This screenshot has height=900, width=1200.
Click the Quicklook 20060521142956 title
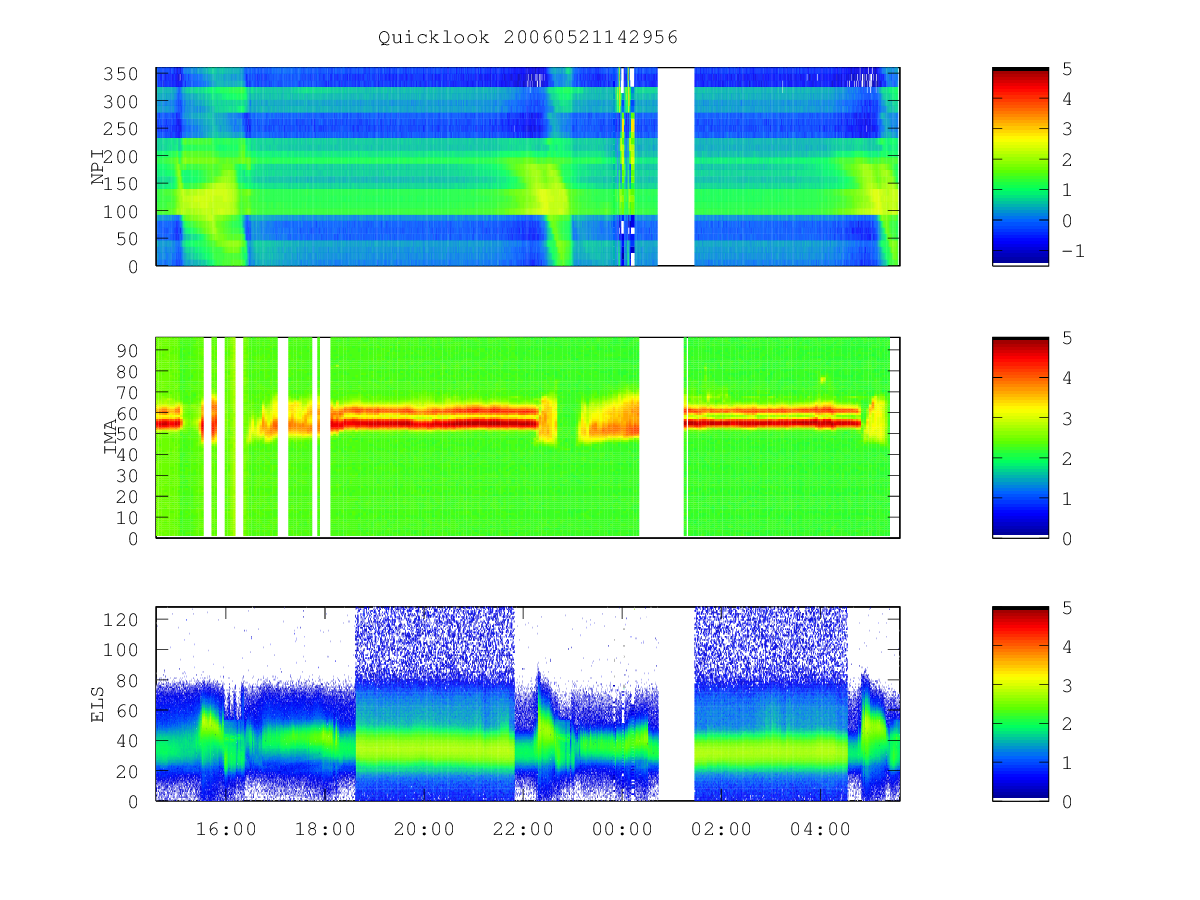pos(528,37)
